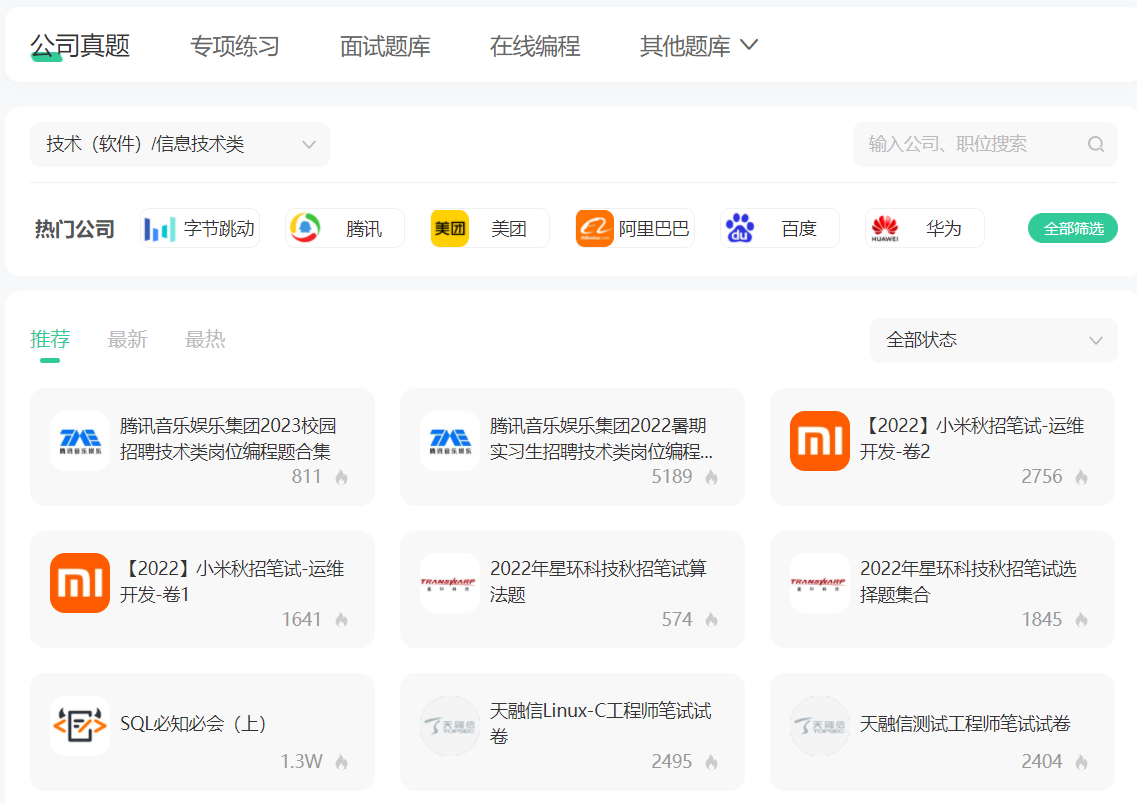Viewport: 1137px width, 804px height.
Task: Click Transwarp logo of 选择题集合 card
Action: (x=819, y=583)
